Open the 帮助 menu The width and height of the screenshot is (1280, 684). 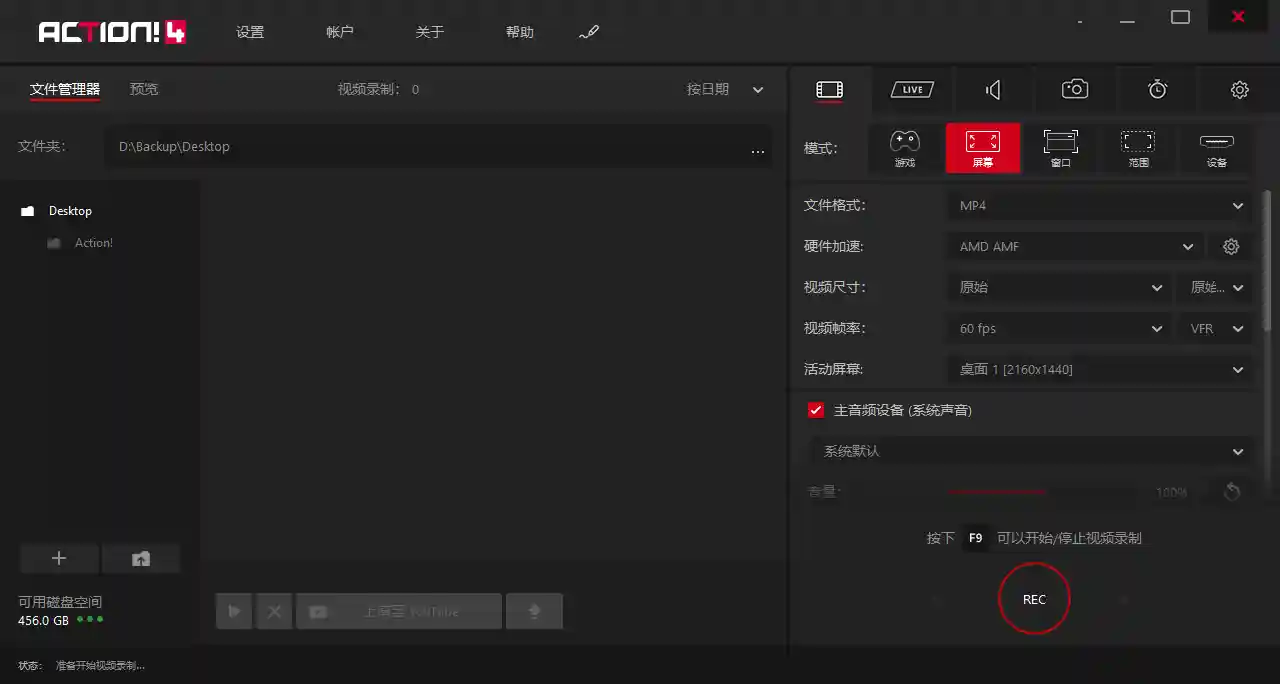pos(519,31)
